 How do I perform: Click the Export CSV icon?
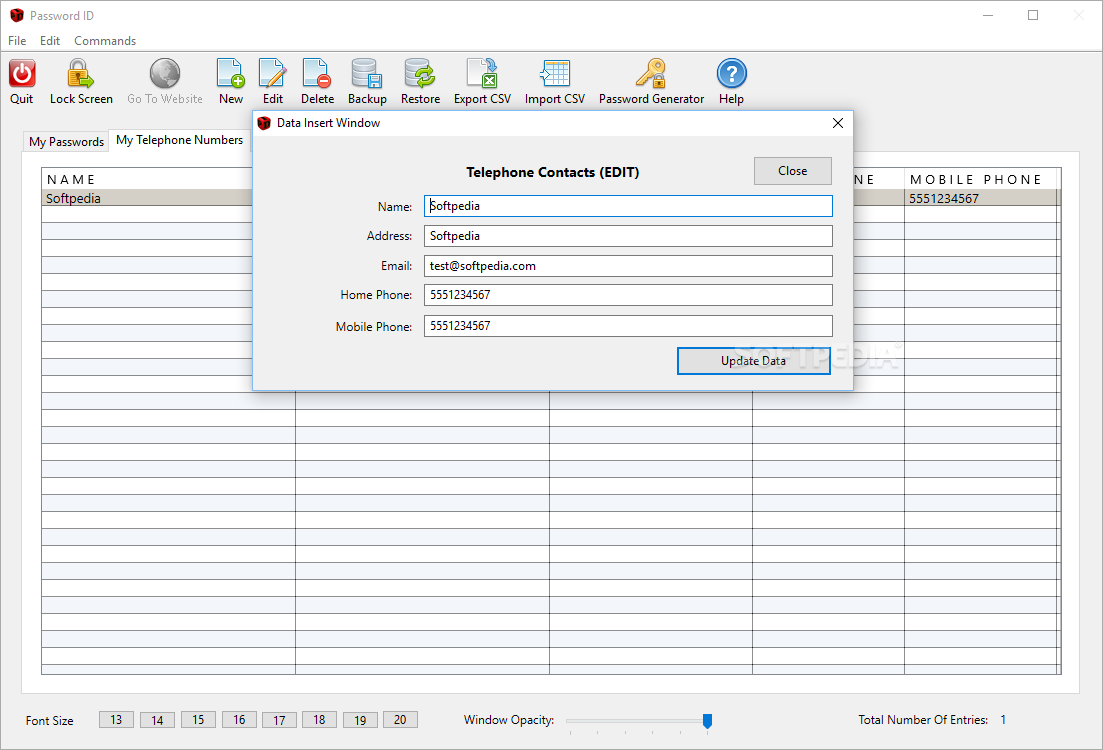[x=482, y=73]
